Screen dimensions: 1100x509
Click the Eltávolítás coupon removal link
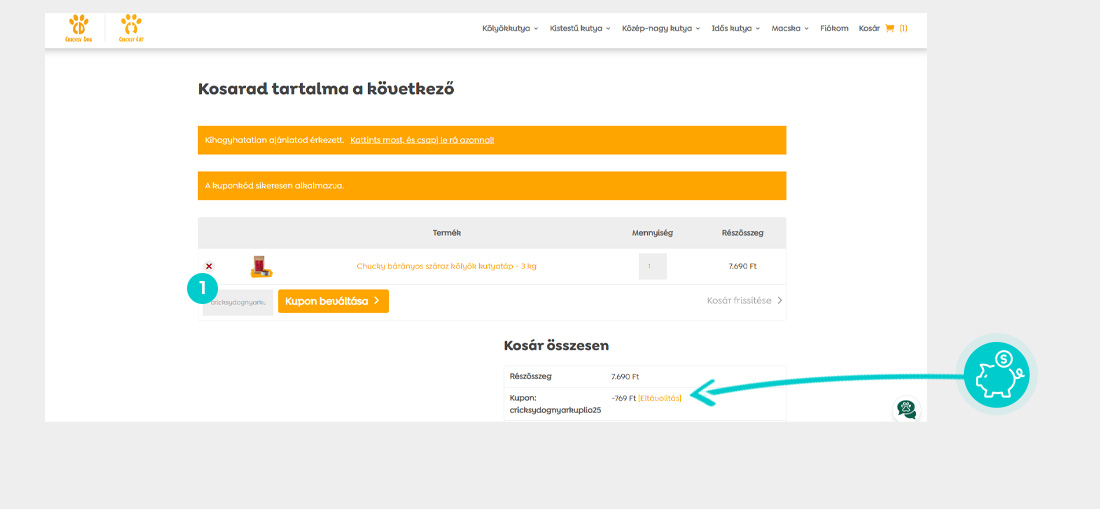pos(660,398)
